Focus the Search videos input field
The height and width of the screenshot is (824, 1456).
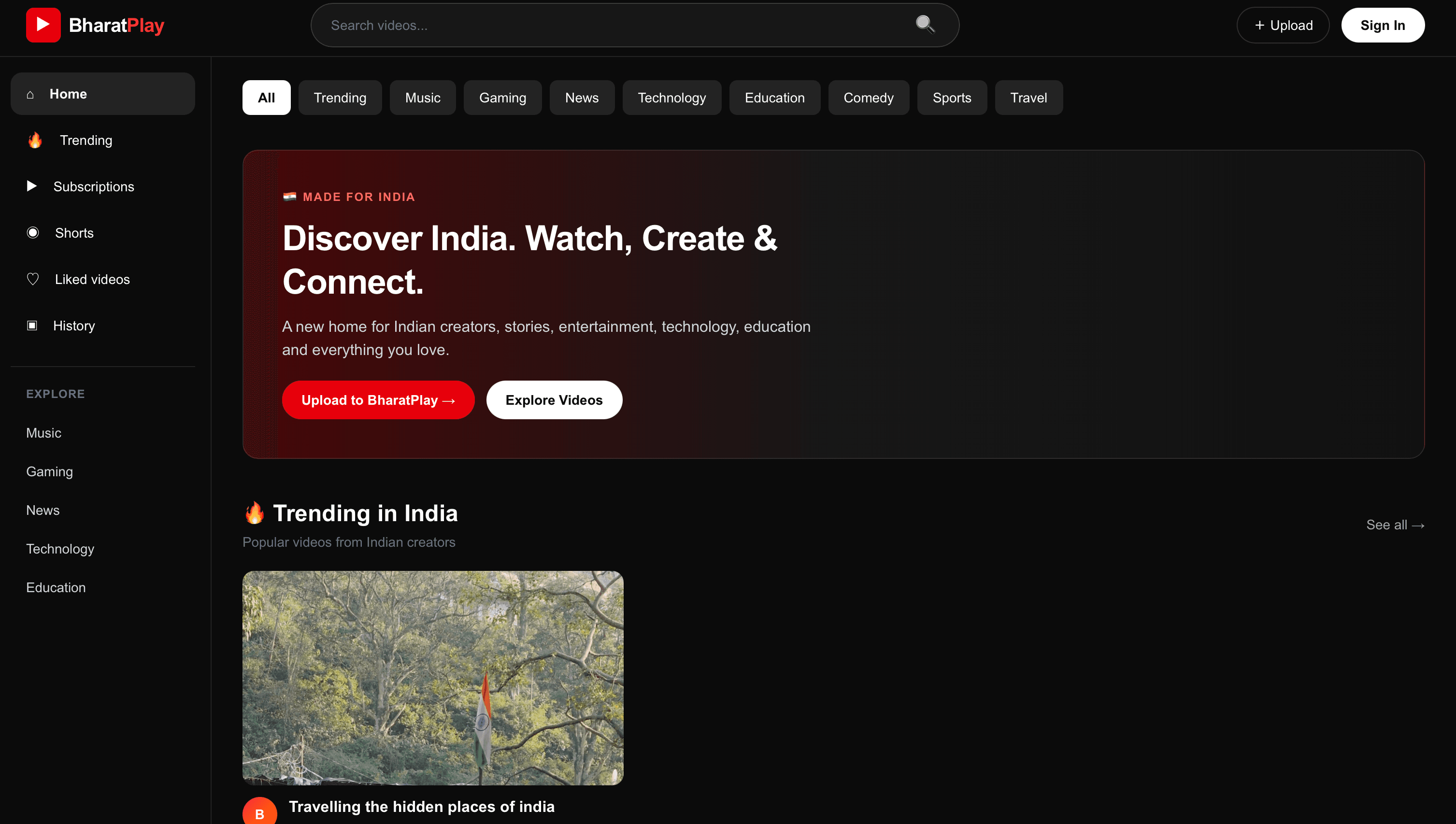point(635,25)
